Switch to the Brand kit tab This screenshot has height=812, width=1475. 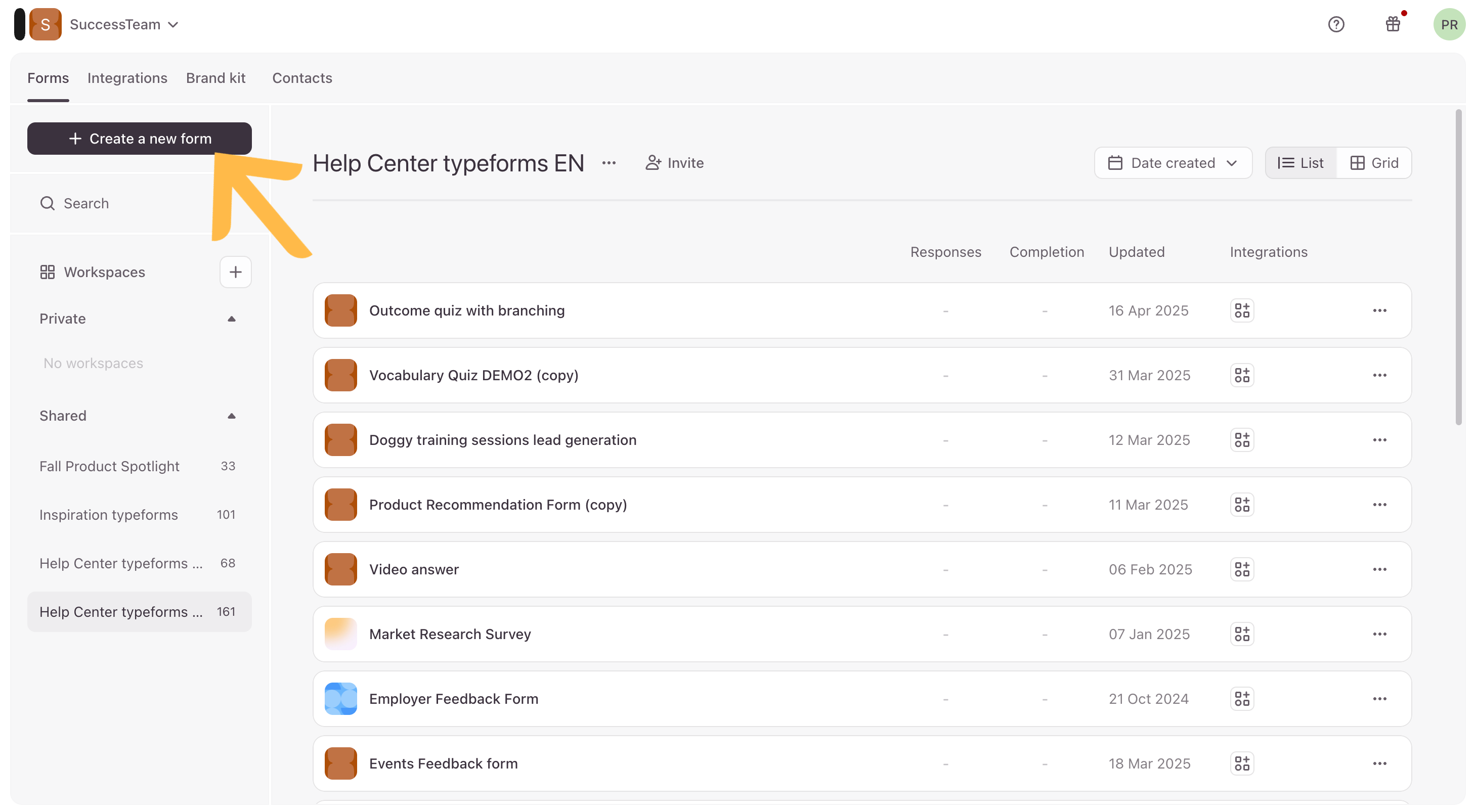pyautogui.click(x=216, y=78)
